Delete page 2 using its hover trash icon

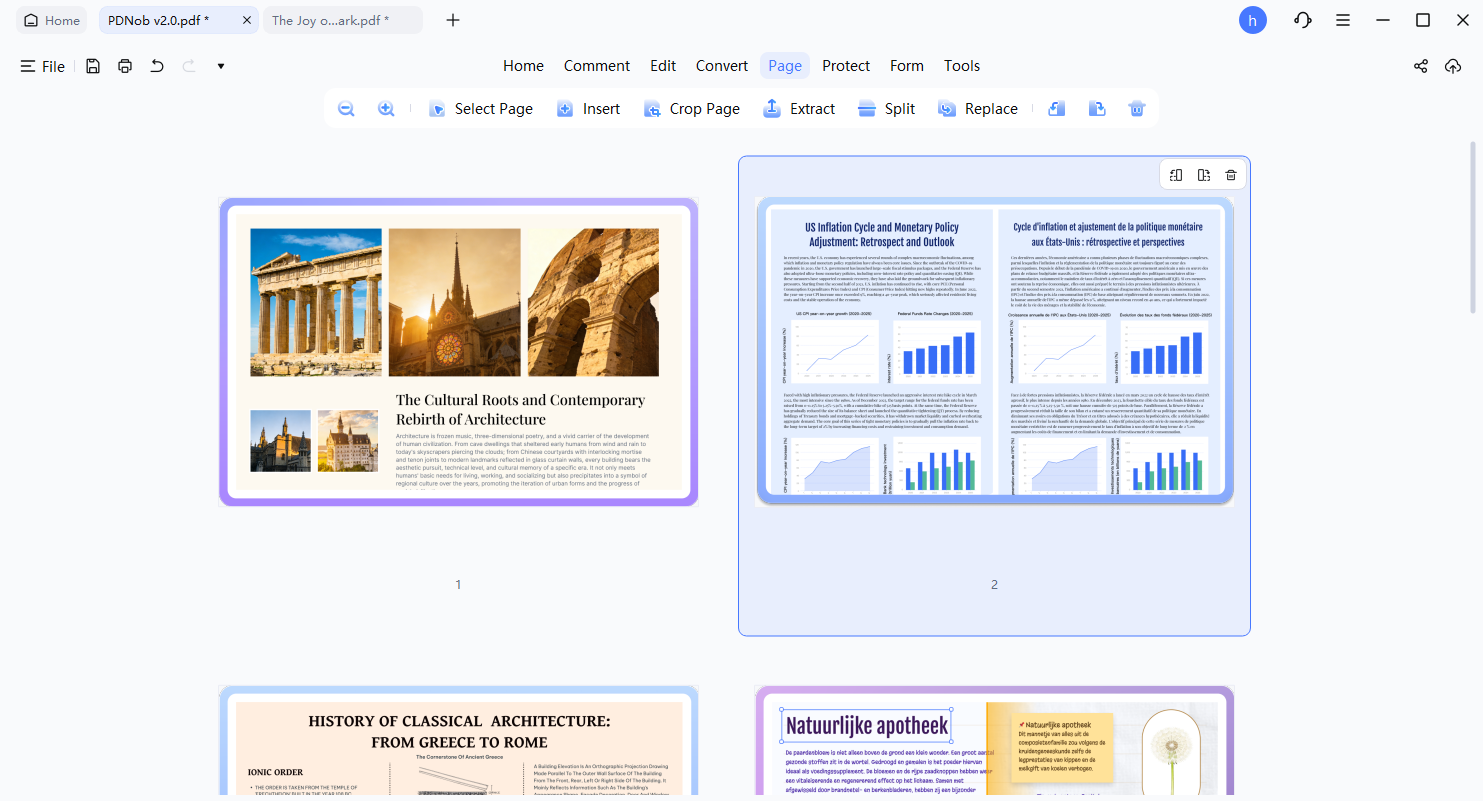coord(1230,174)
